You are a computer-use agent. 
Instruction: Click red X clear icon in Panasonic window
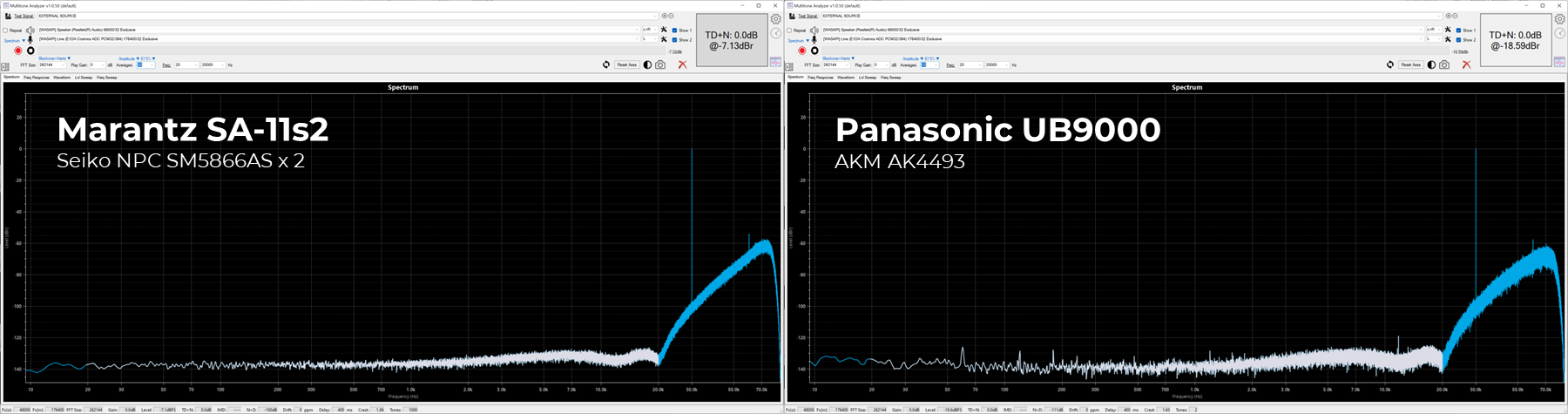pos(1467,64)
